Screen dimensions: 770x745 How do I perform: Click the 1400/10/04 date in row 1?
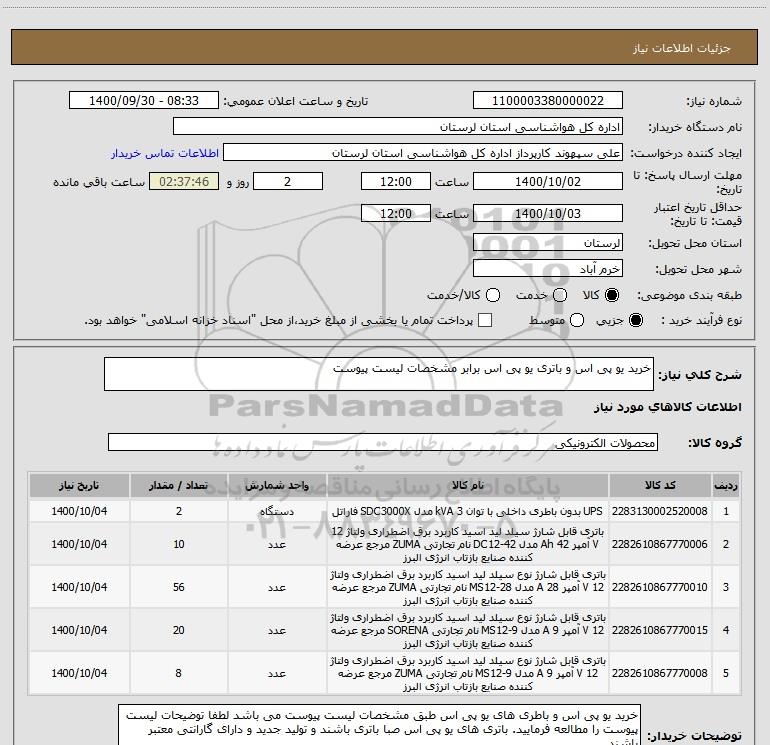(x=79, y=511)
